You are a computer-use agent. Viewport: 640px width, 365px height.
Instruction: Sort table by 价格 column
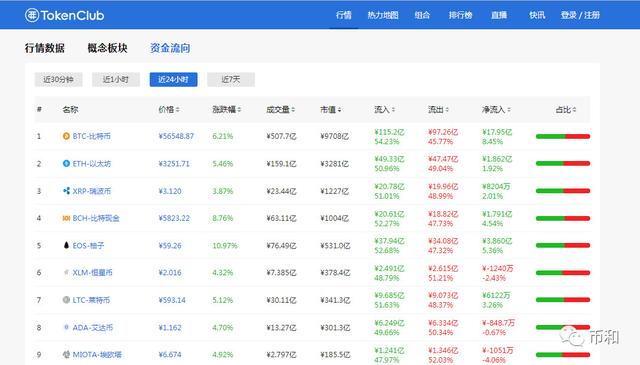169,109
